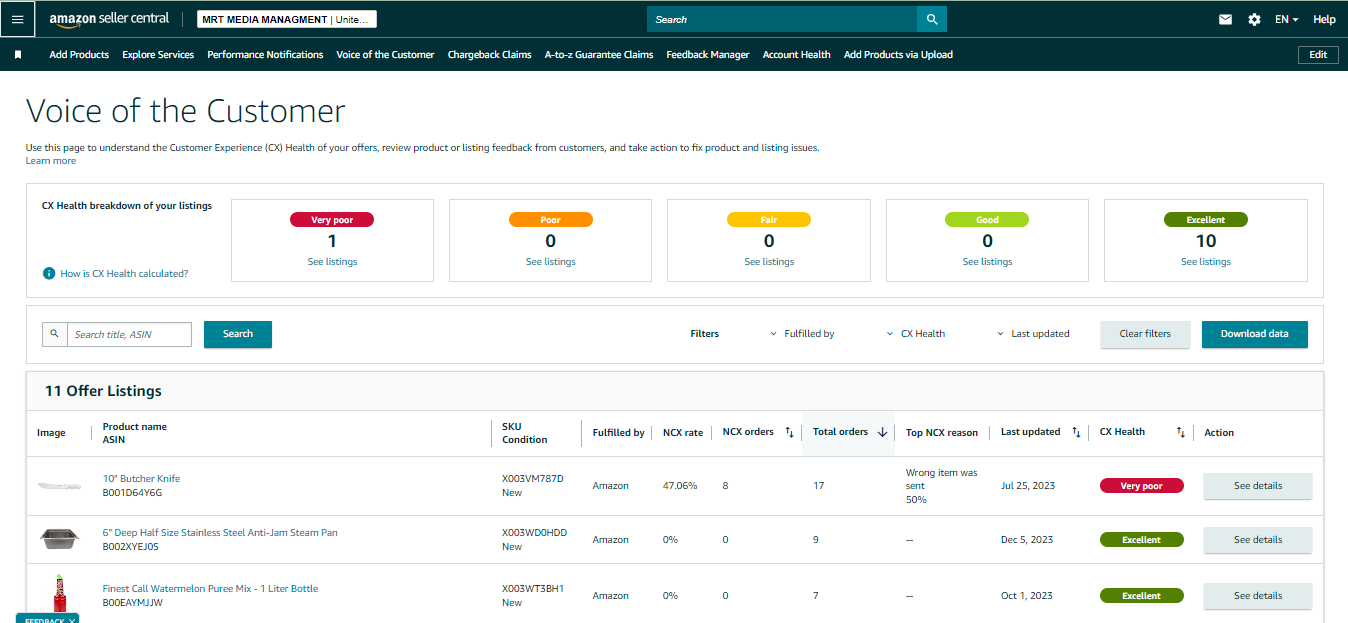Image resolution: width=1348 pixels, height=623 pixels.
Task: Click the search magnifier button in top bar
Action: click(931, 19)
